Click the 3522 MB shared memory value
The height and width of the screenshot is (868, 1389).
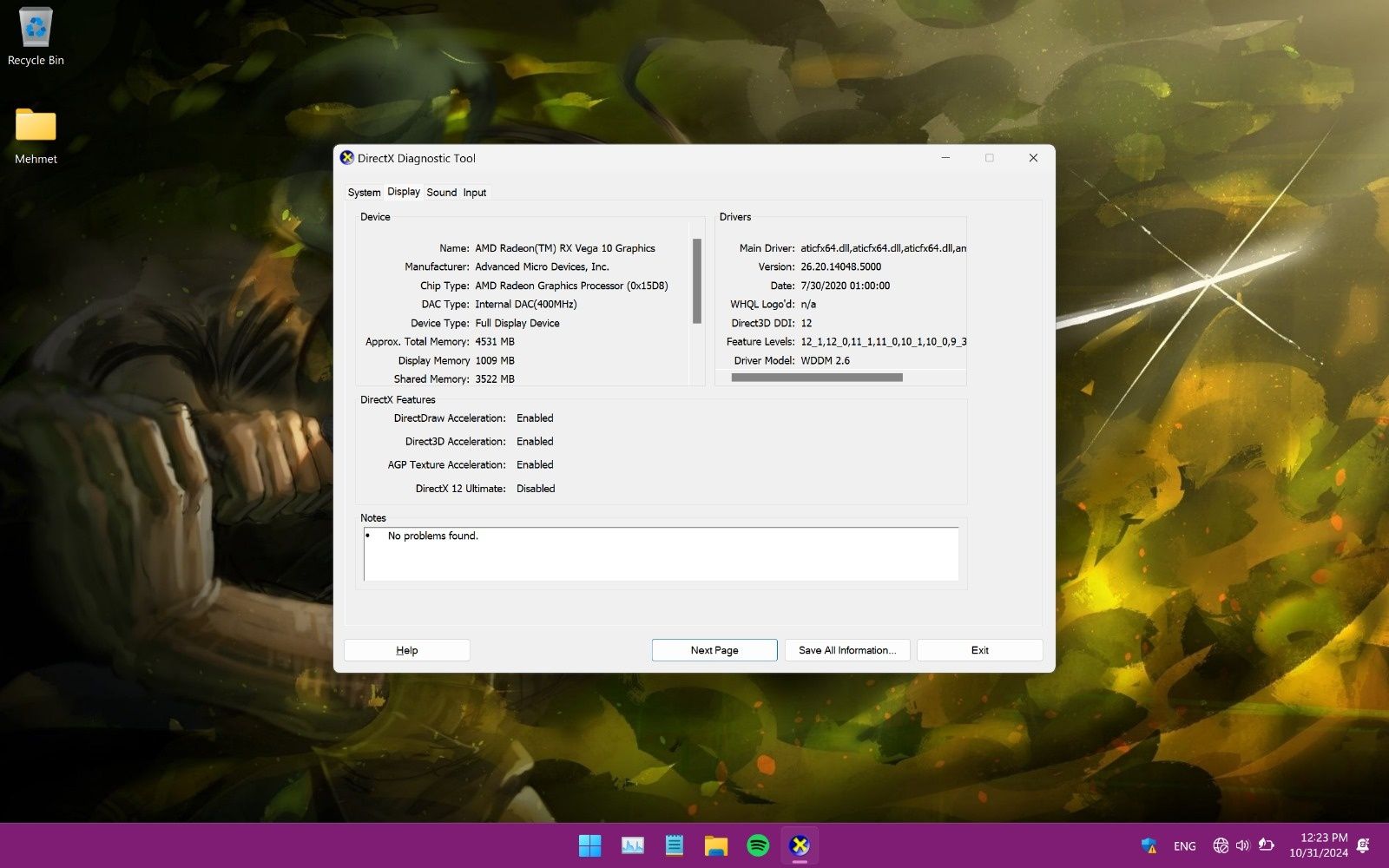click(495, 379)
